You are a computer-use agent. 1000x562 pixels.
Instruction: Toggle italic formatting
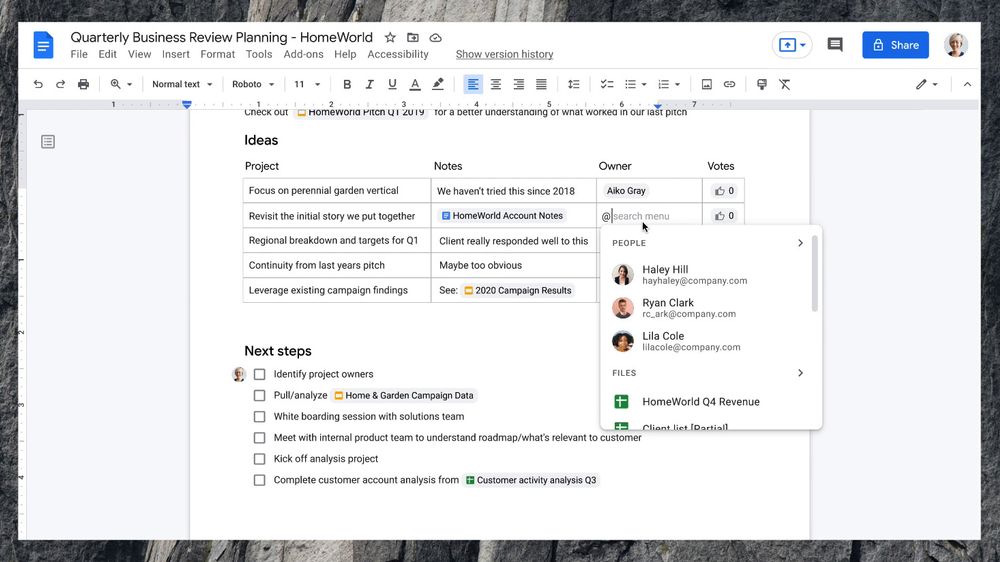coord(369,84)
